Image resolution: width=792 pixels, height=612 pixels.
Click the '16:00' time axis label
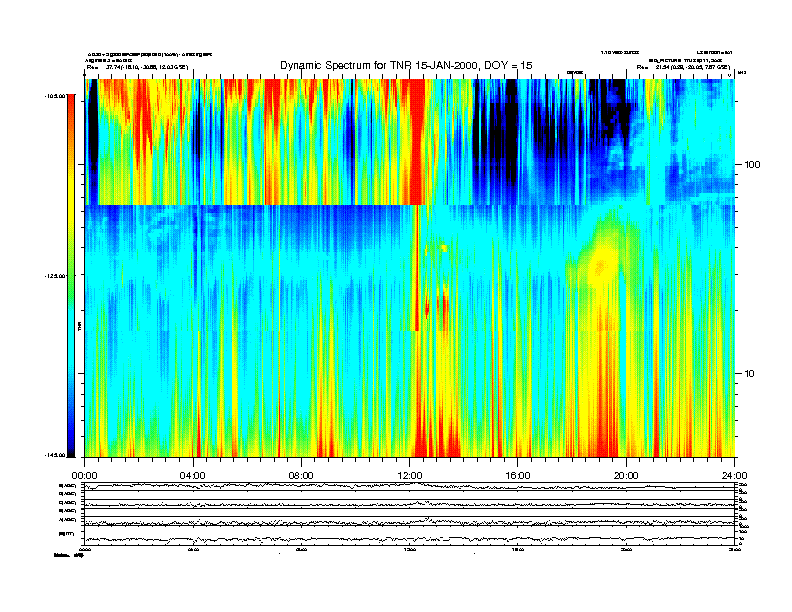pyautogui.click(x=518, y=476)
